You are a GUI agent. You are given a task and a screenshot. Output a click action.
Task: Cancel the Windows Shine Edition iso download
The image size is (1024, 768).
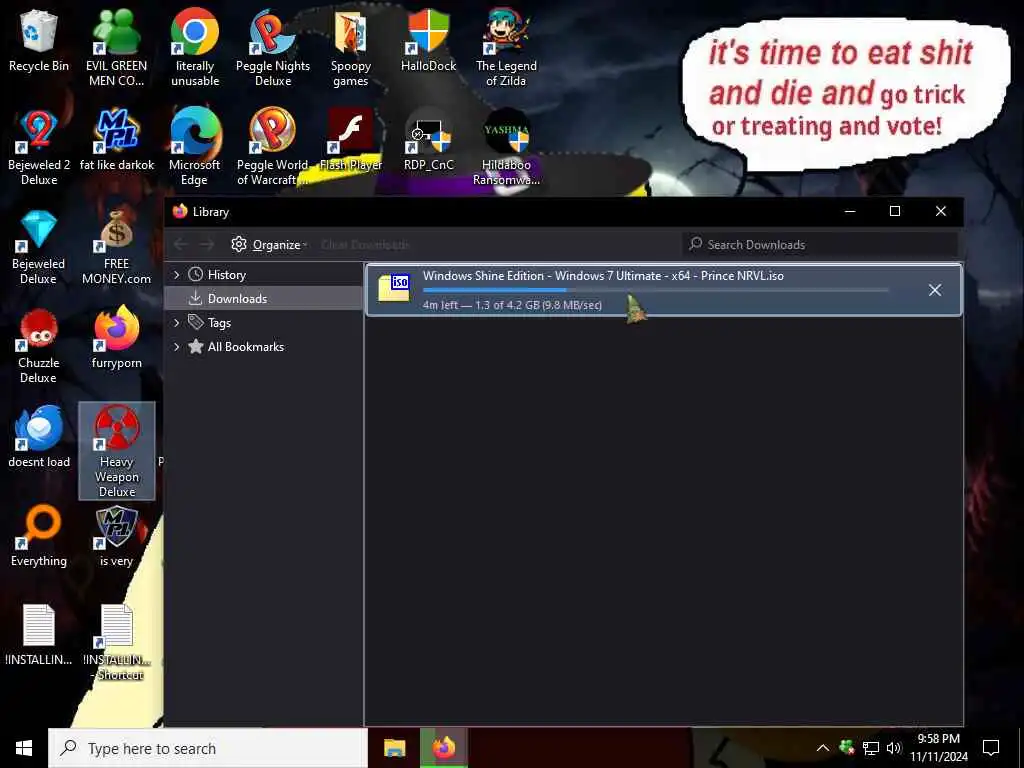935,290
